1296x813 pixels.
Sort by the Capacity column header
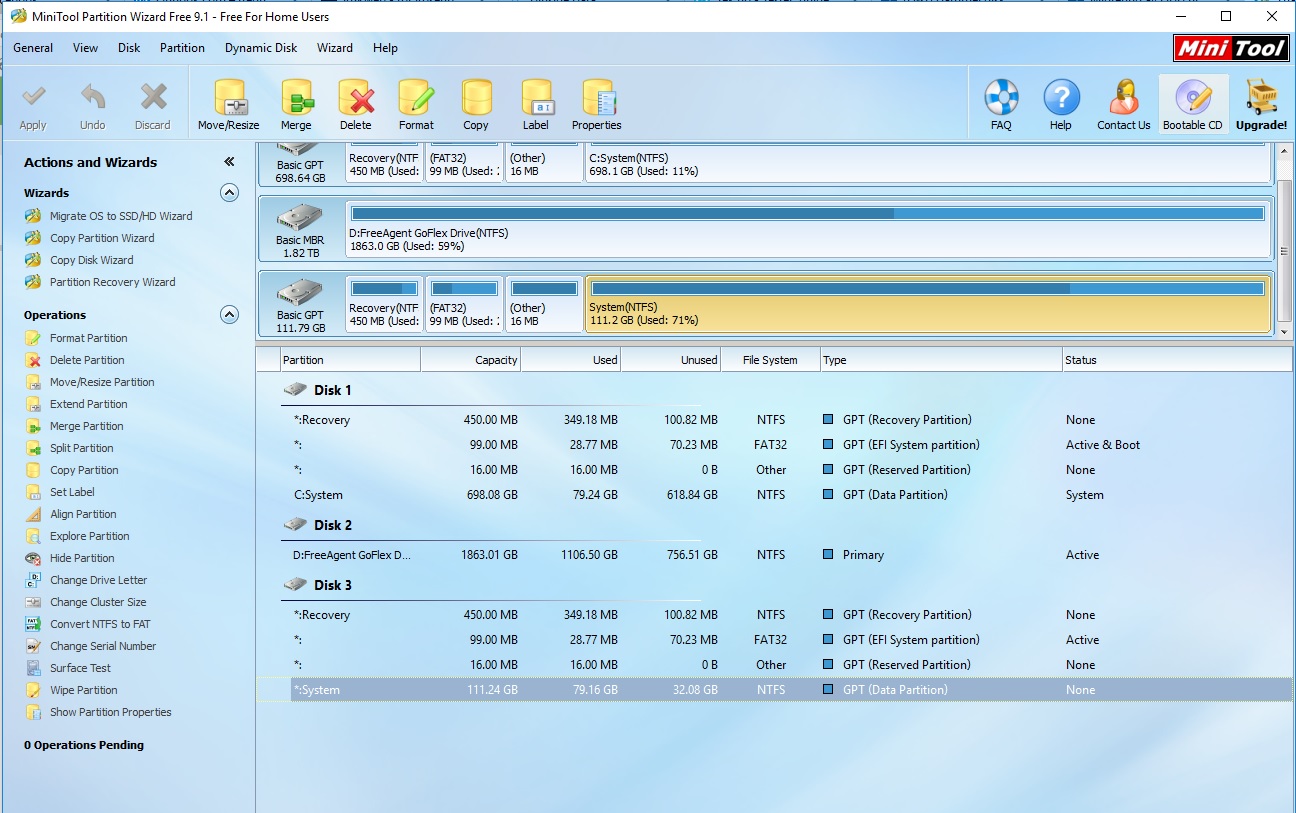471,360
